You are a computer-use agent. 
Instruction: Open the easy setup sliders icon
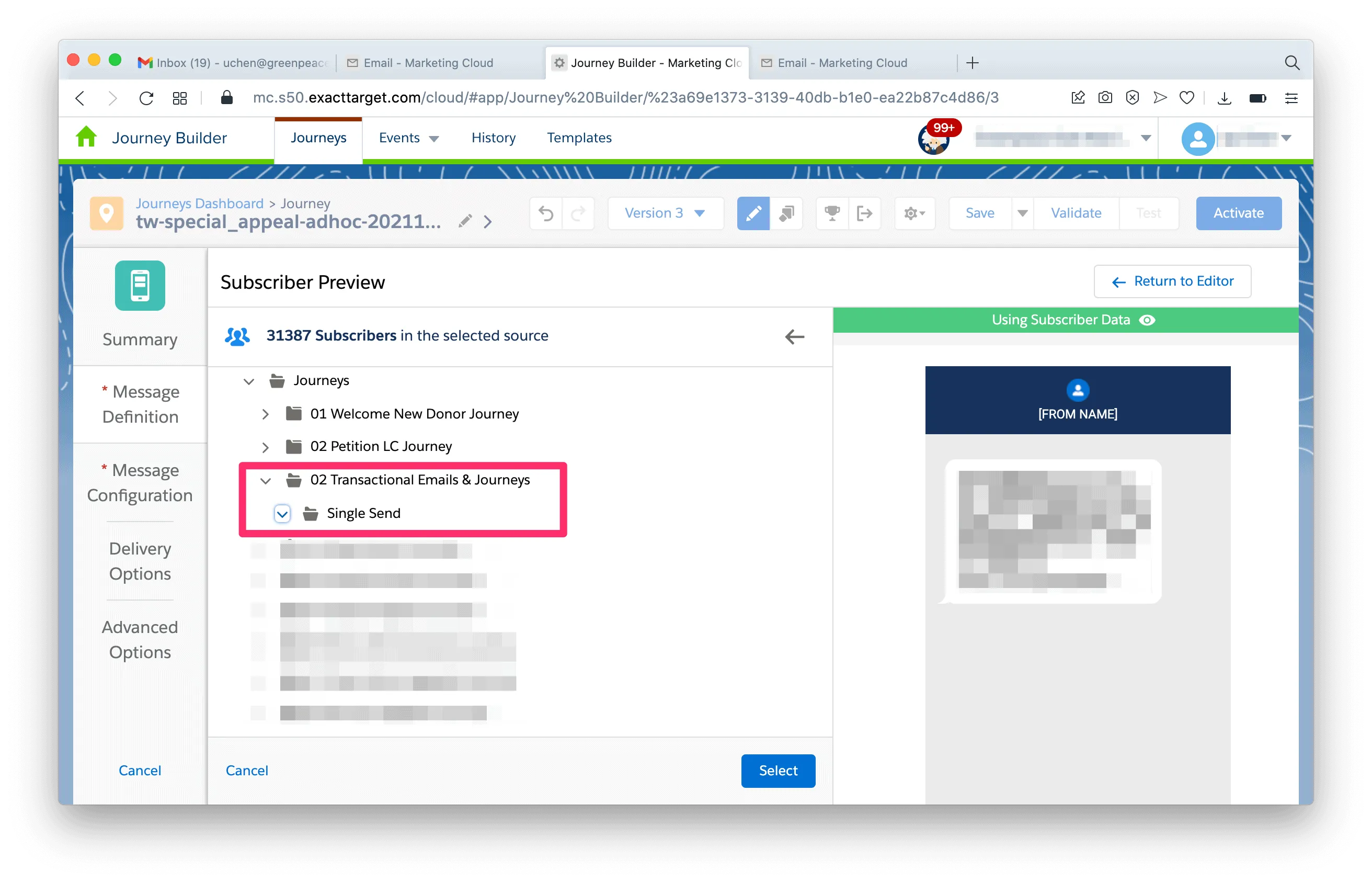[x=1291, y=98]
